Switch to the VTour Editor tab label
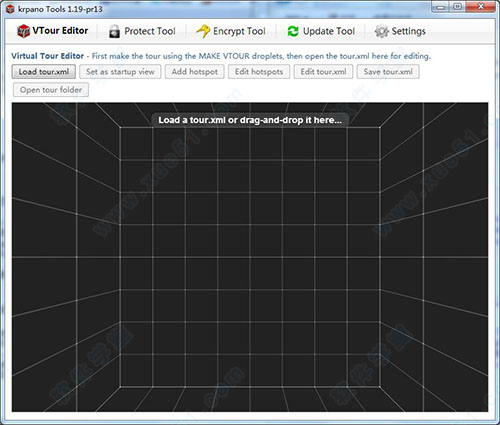Screen dimensions: 500x425 (60, 31)
